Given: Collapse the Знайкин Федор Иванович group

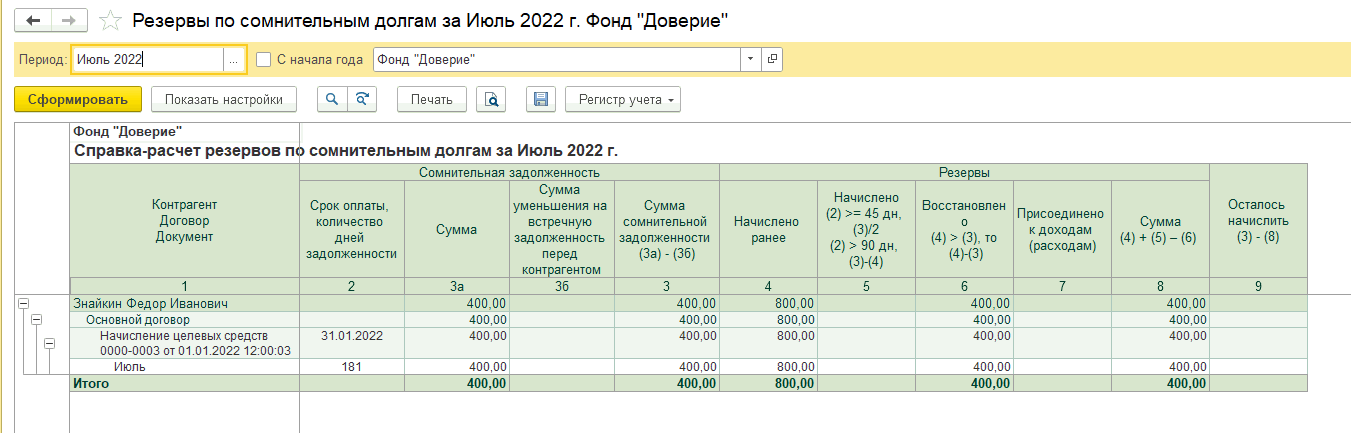Looking at the screenshot, I should click(23, 303).
